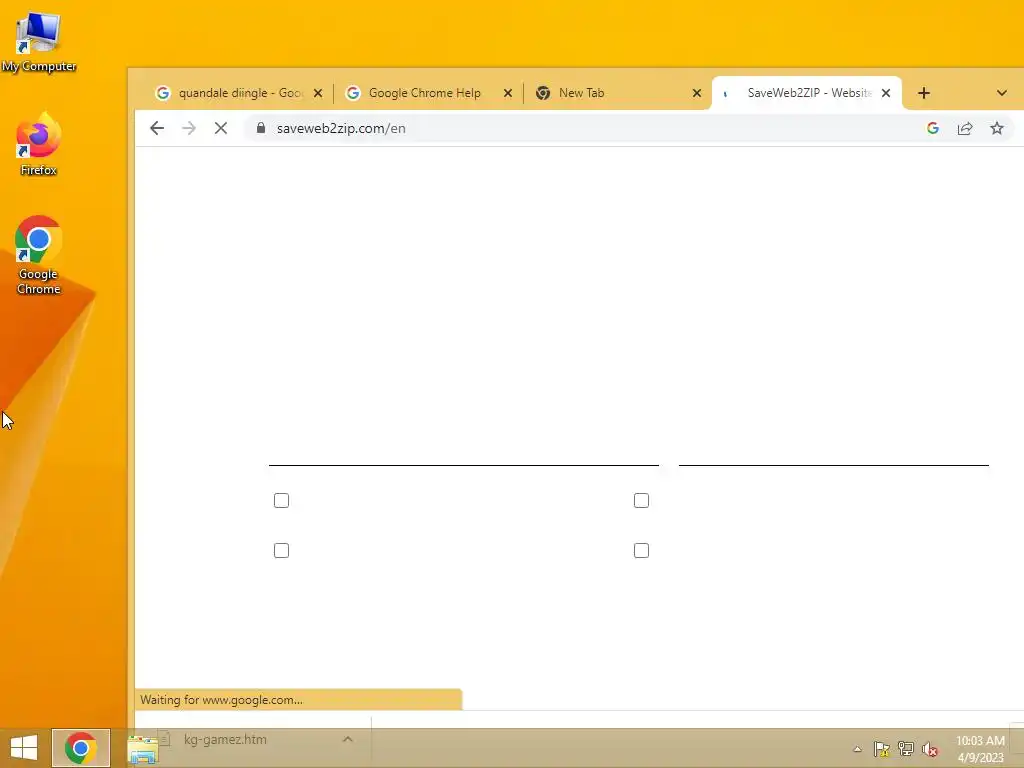
Task: View site info via lock icon
Action: pos(261,128)
